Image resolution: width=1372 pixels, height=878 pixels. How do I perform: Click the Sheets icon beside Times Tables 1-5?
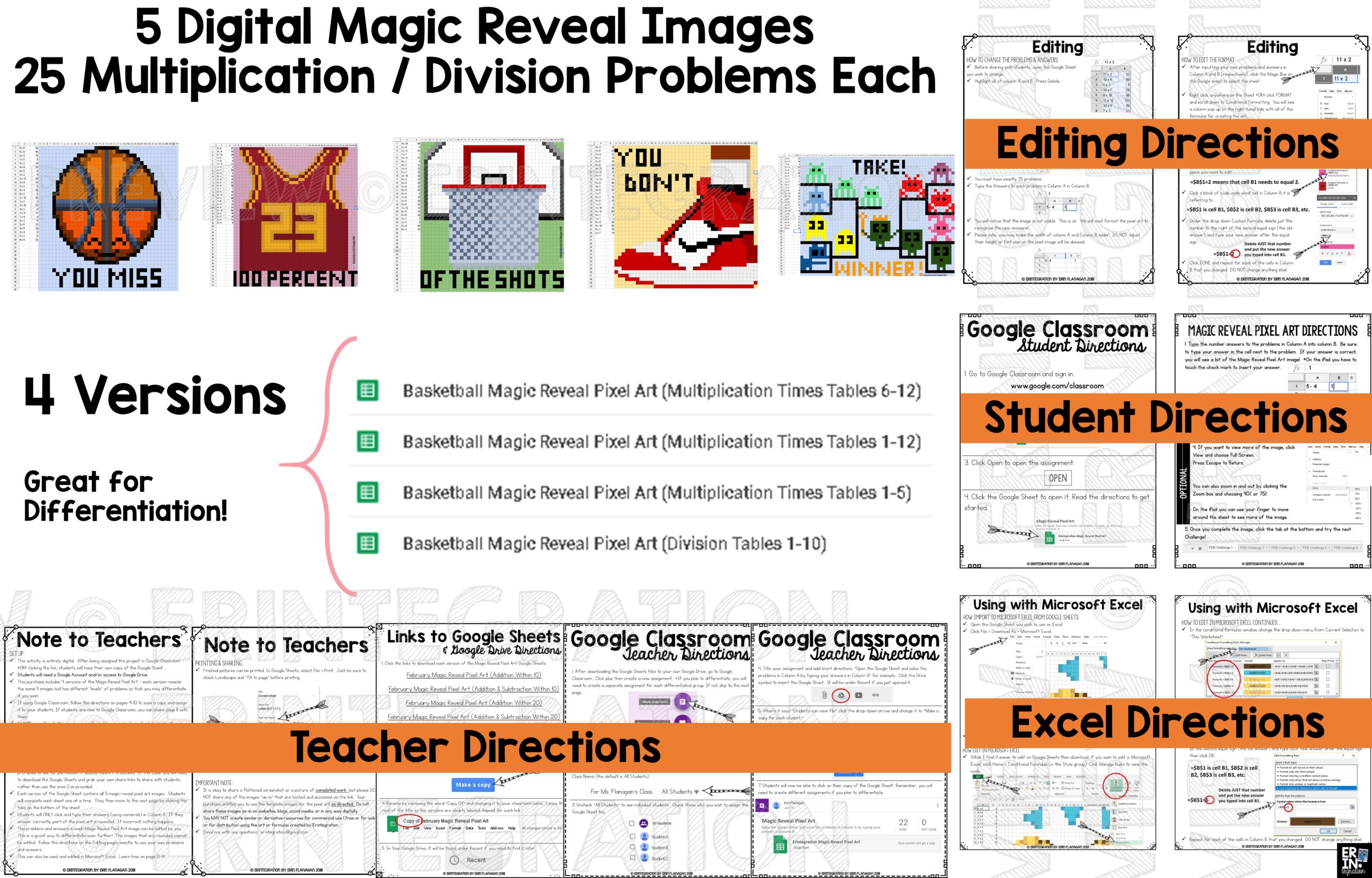pyautogui.click(x=368, y=492)
